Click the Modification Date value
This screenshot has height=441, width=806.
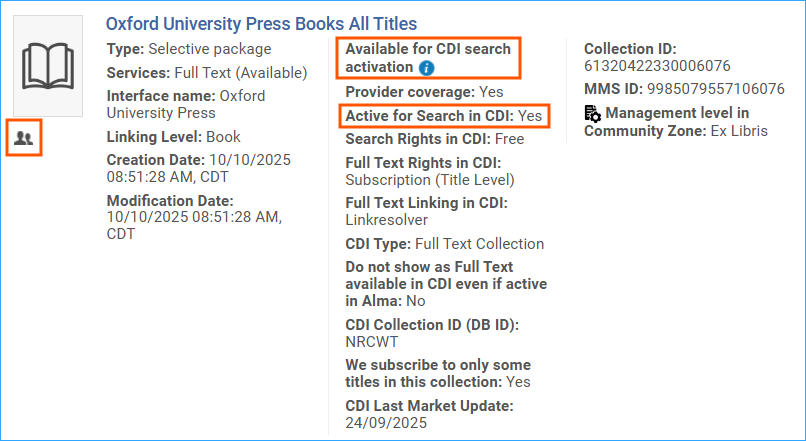click(x=194, y=225)
